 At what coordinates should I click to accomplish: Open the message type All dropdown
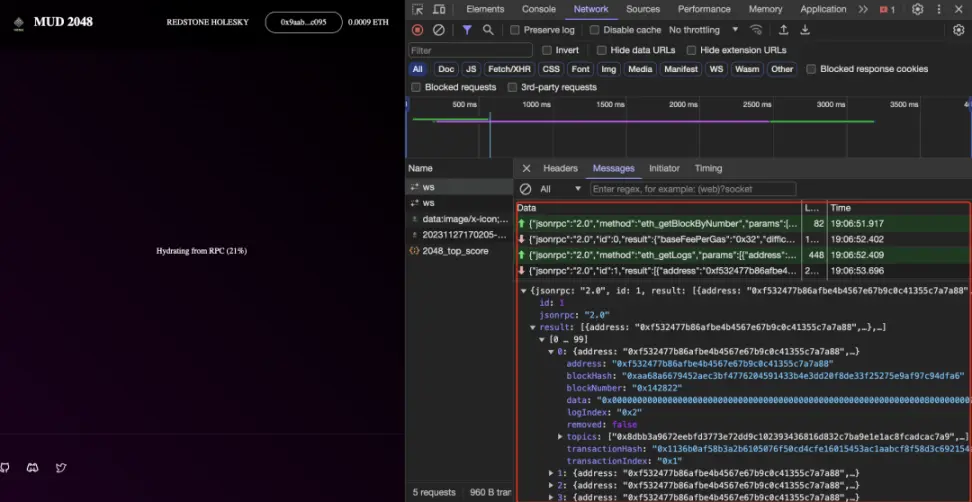pyautogui.click(x=560, y=189)
